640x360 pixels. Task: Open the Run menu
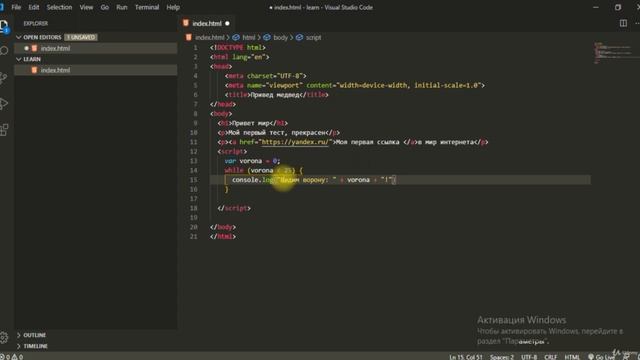pos(122,7)
